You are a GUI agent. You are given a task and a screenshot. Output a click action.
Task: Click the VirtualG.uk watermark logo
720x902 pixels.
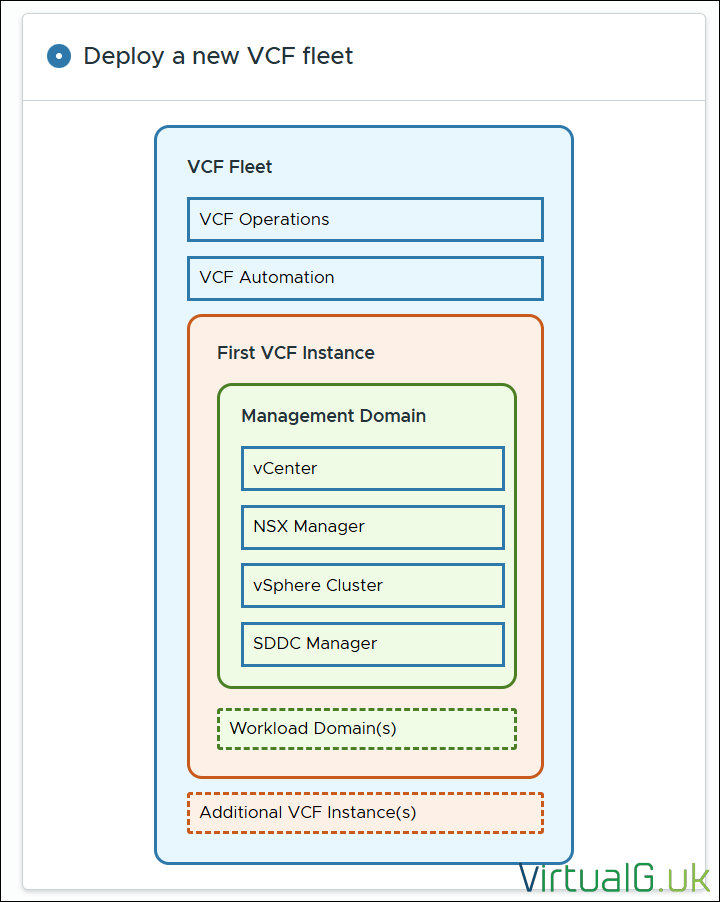[x=614, y=877]
